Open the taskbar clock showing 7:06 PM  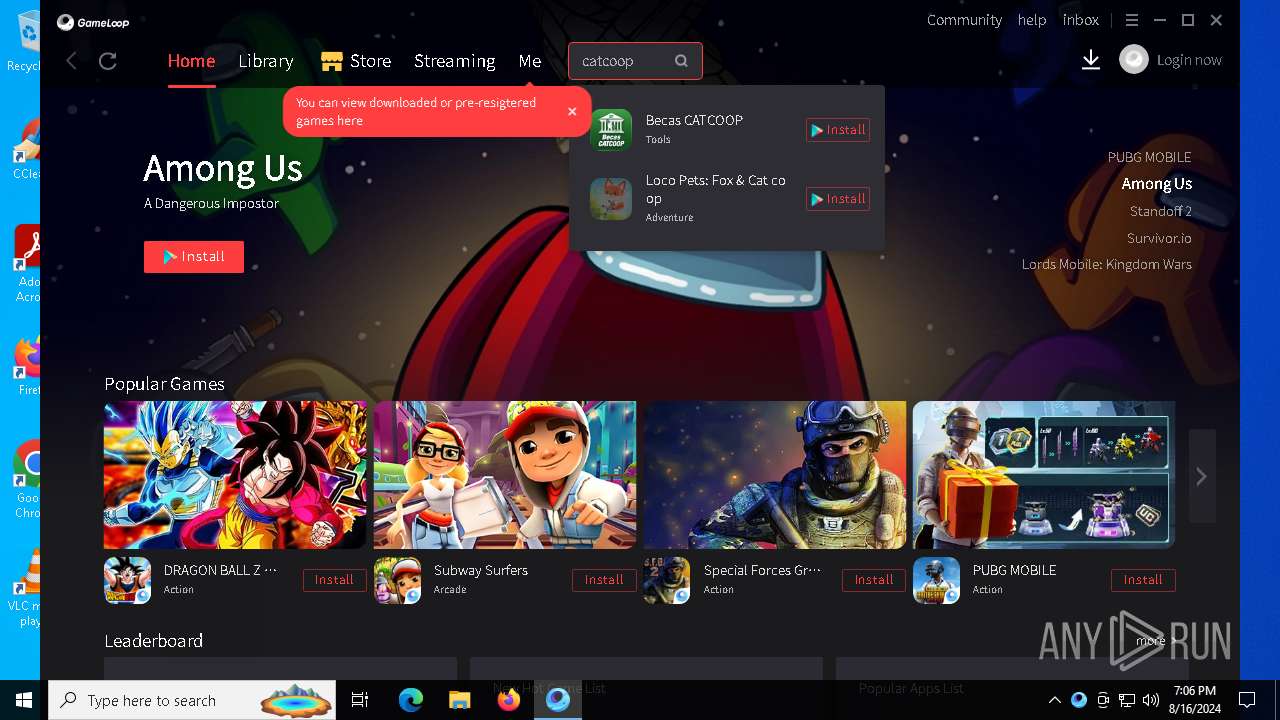click(1195, 700)
